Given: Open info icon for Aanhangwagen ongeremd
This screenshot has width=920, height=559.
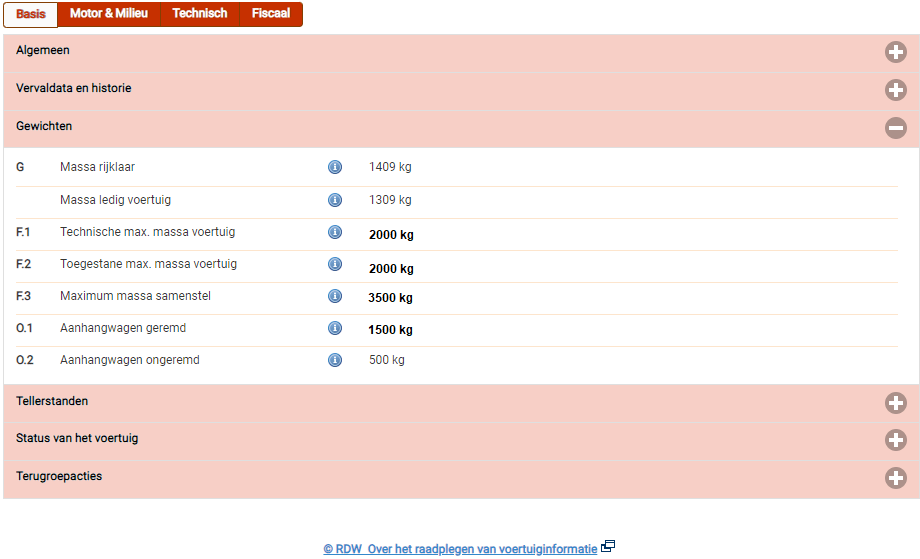Looking at the screenshot, I should click(335, 360).
